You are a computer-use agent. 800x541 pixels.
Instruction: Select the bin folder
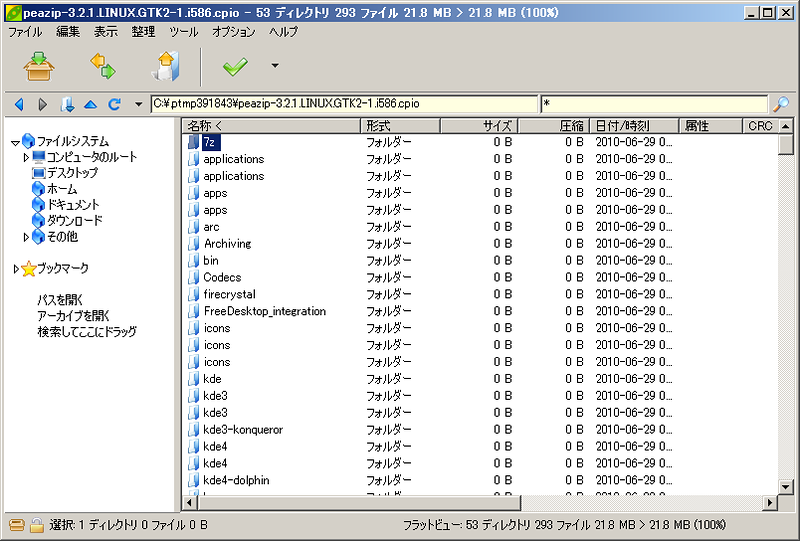pos(211,261)
